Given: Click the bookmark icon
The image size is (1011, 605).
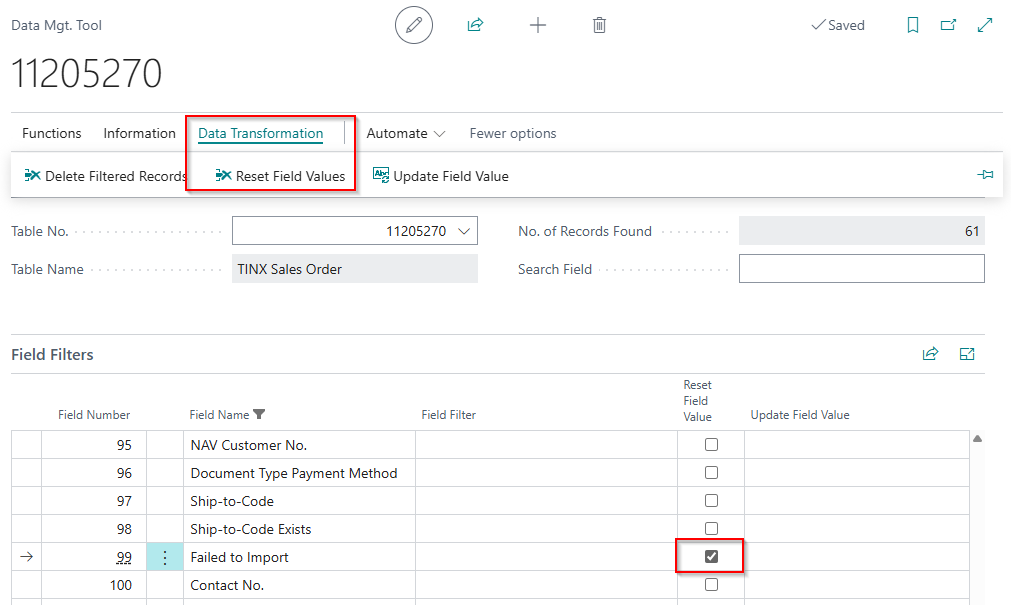Looking at the screenshot, I should (912, 25).
